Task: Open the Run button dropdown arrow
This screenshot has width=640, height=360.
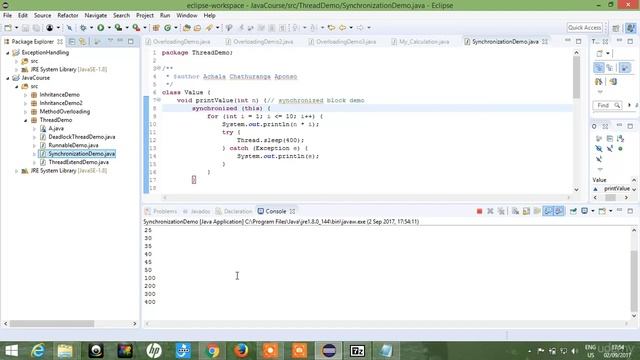Action: (x=109, y=28)
